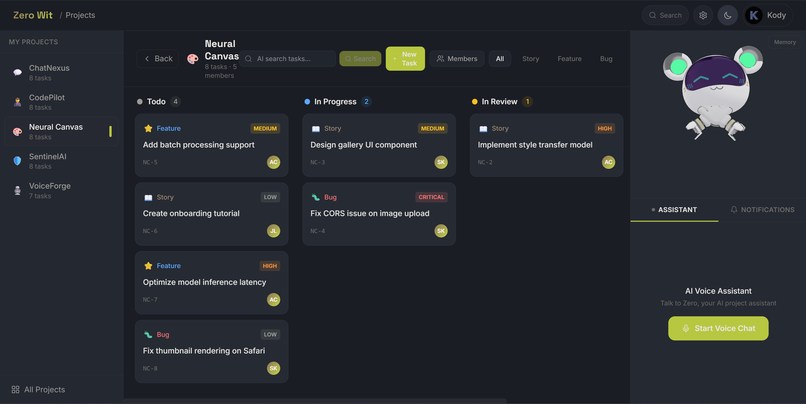Click the CodePilot person icon
806x404 pixels.
[17, 102]
